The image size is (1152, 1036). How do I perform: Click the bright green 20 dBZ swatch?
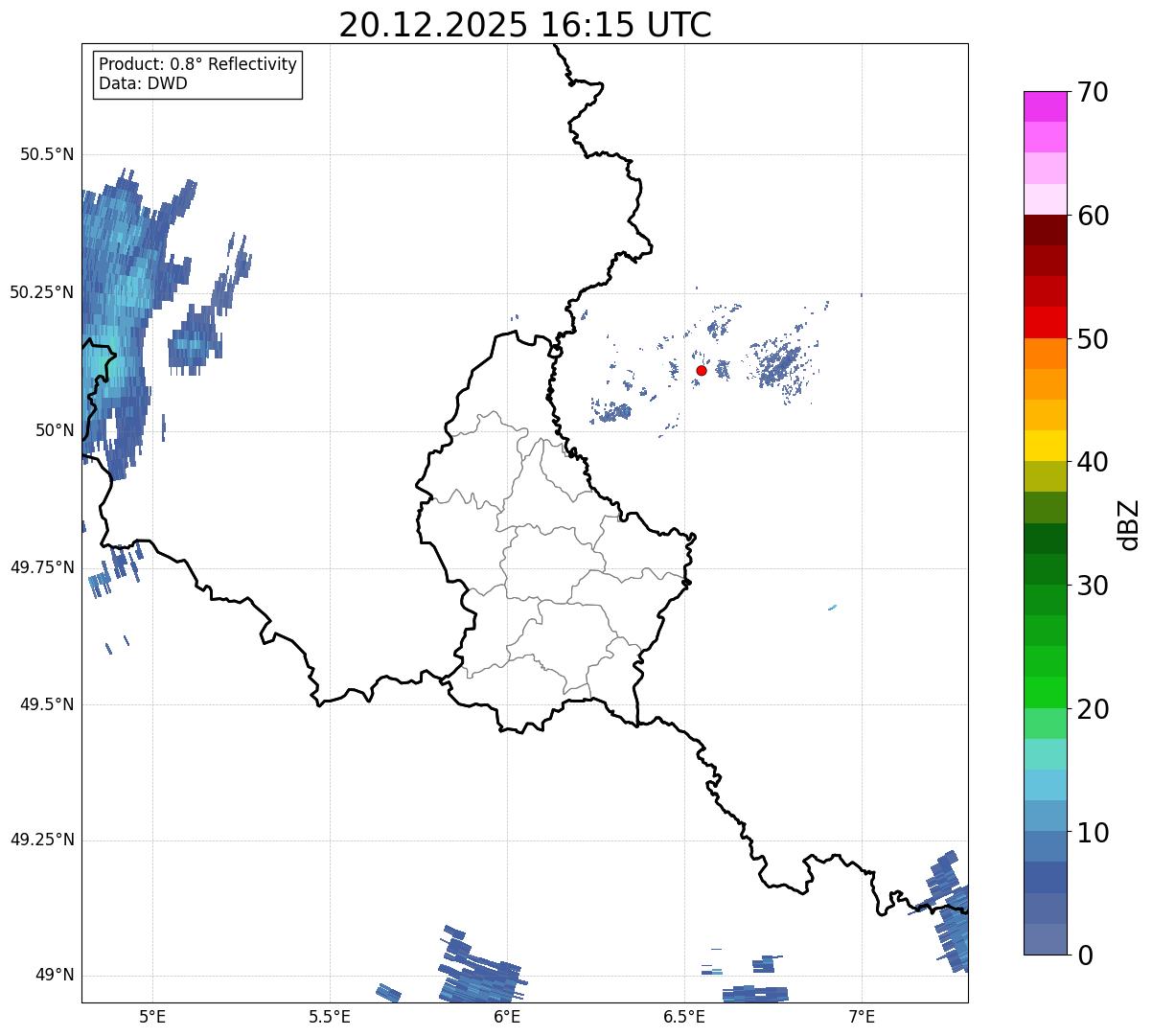point(1045,693)
